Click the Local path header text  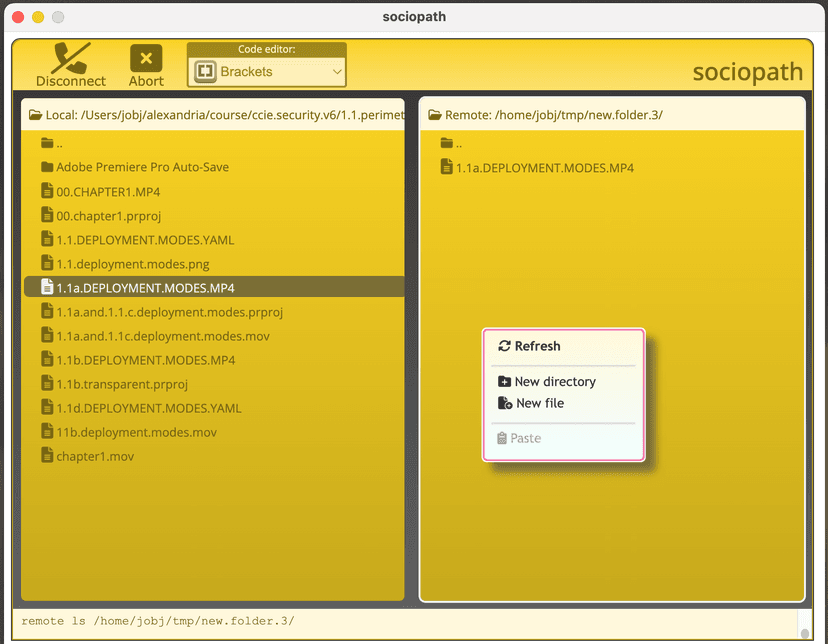(x=225, y=115)
